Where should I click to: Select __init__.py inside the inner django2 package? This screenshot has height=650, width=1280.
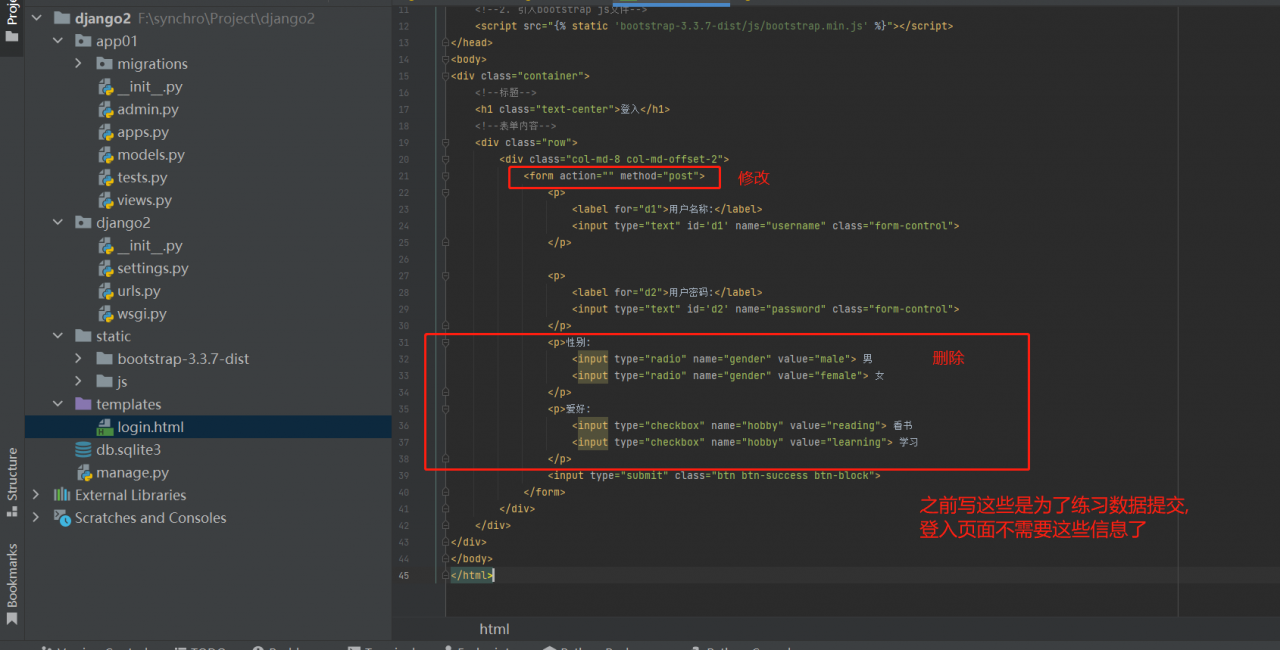point(150,246)
